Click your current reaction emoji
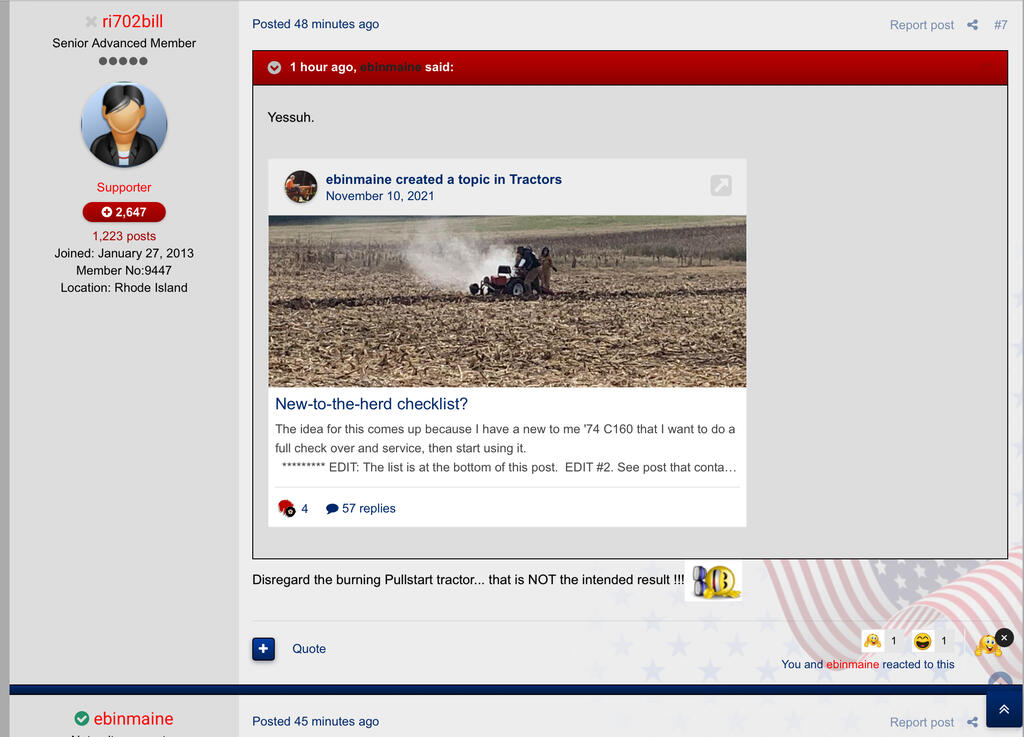Viewport: 1024px width, 737px height. tap(988, 646)
